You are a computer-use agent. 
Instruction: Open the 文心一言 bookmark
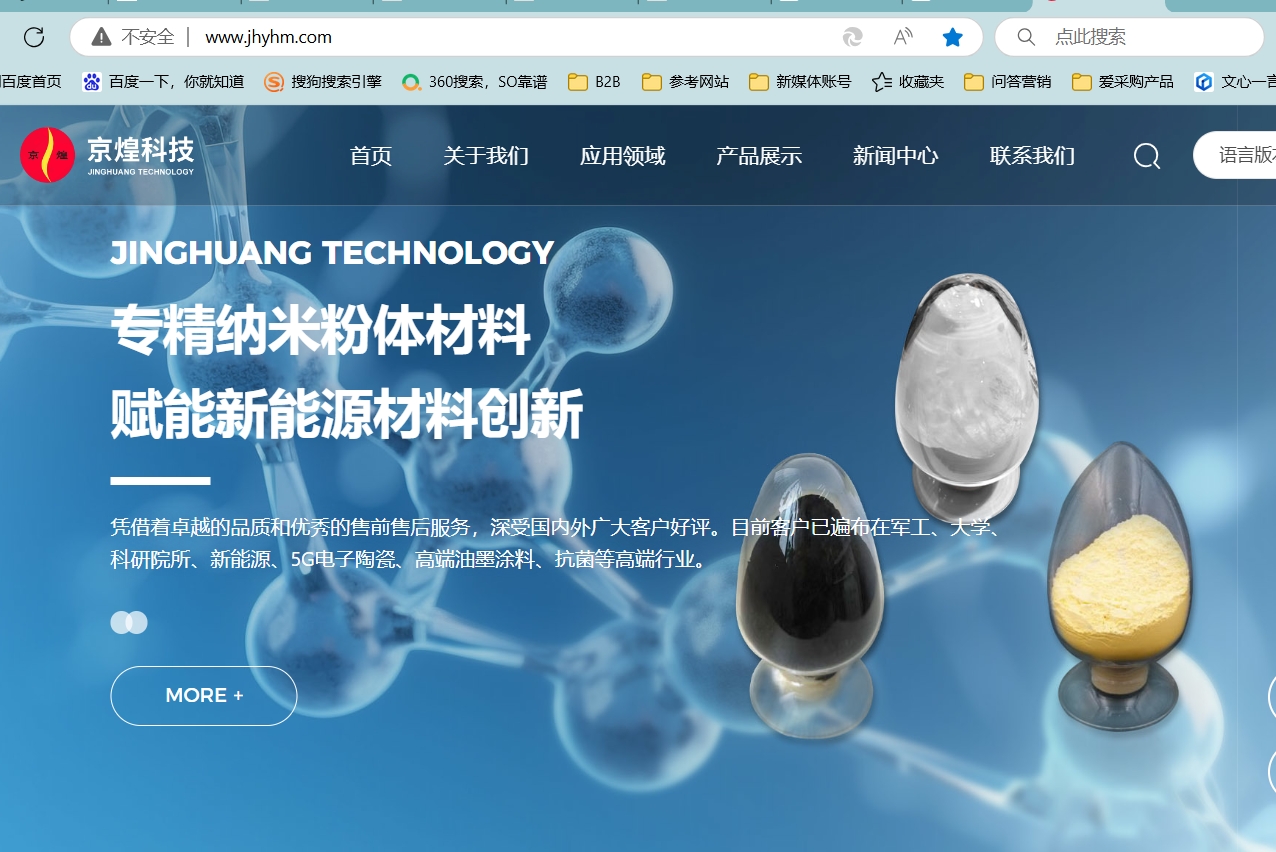point(1234,82)
